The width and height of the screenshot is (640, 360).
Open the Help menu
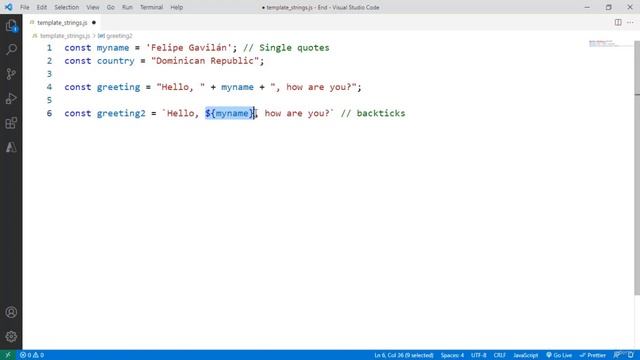pos(177,7)
